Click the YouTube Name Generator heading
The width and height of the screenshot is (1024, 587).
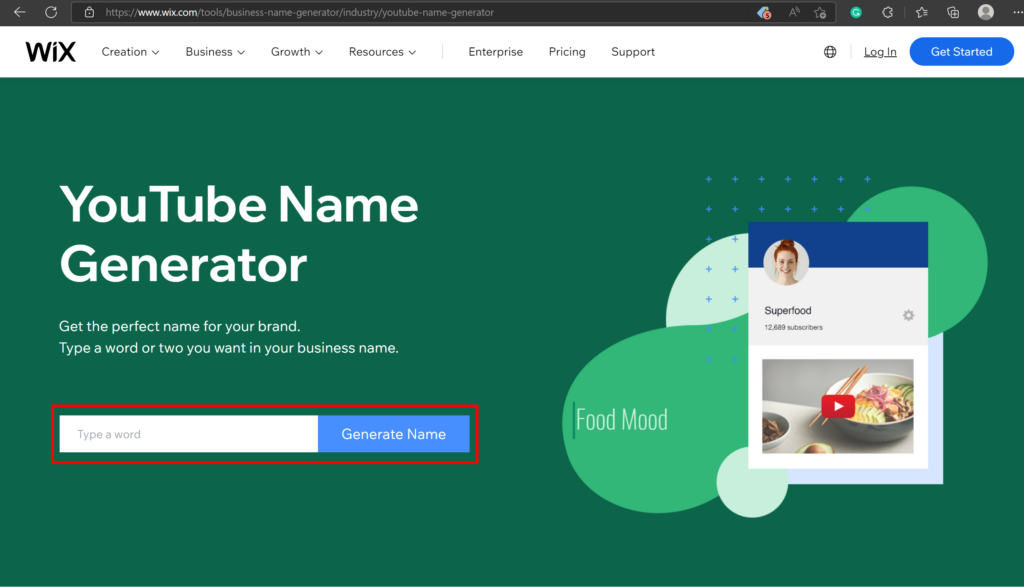coord(238,233)
